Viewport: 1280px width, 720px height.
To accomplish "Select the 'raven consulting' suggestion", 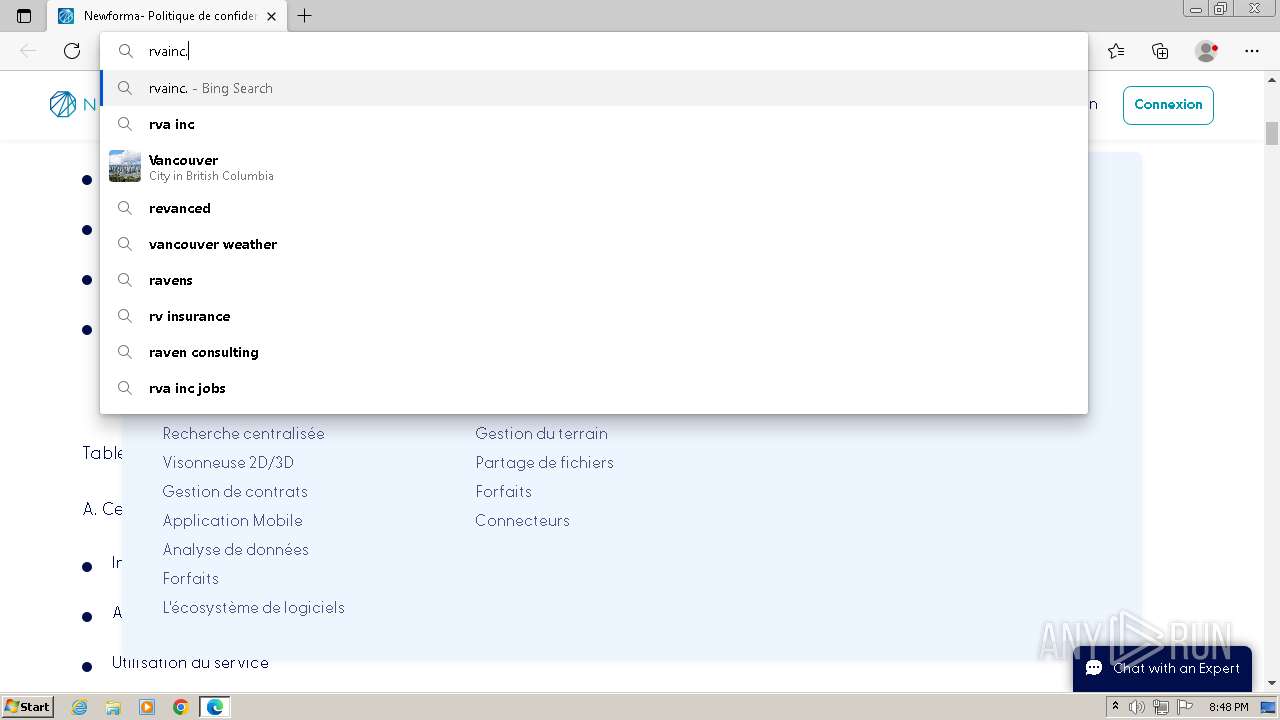I will [594, 352].
